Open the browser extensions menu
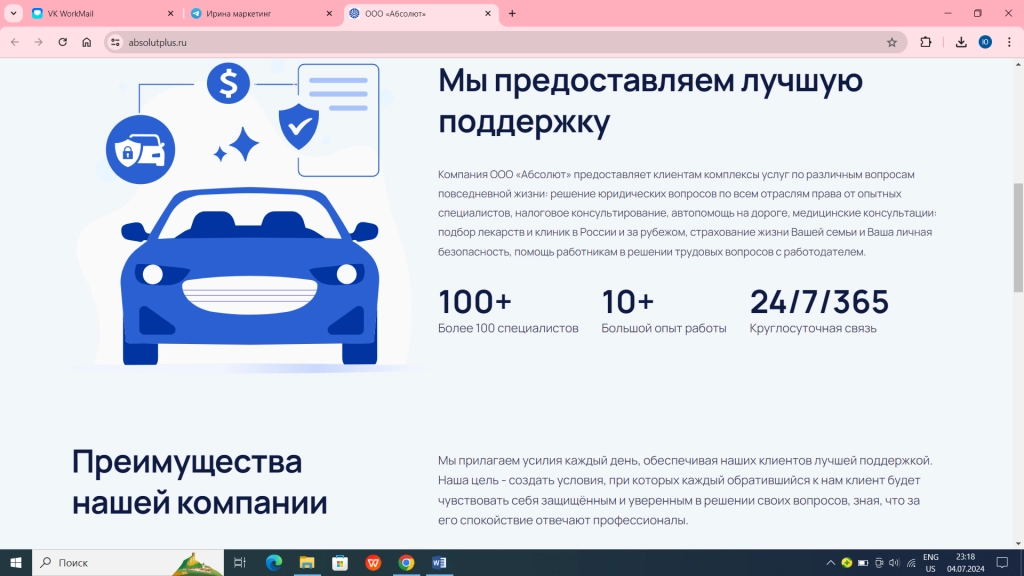 pyautogui.click(x=925, y=42)
